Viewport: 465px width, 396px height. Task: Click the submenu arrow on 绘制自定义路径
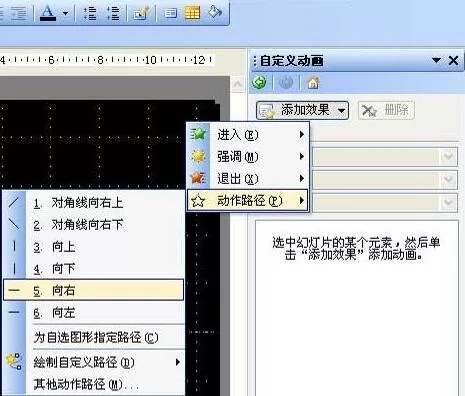coord(178,362)
